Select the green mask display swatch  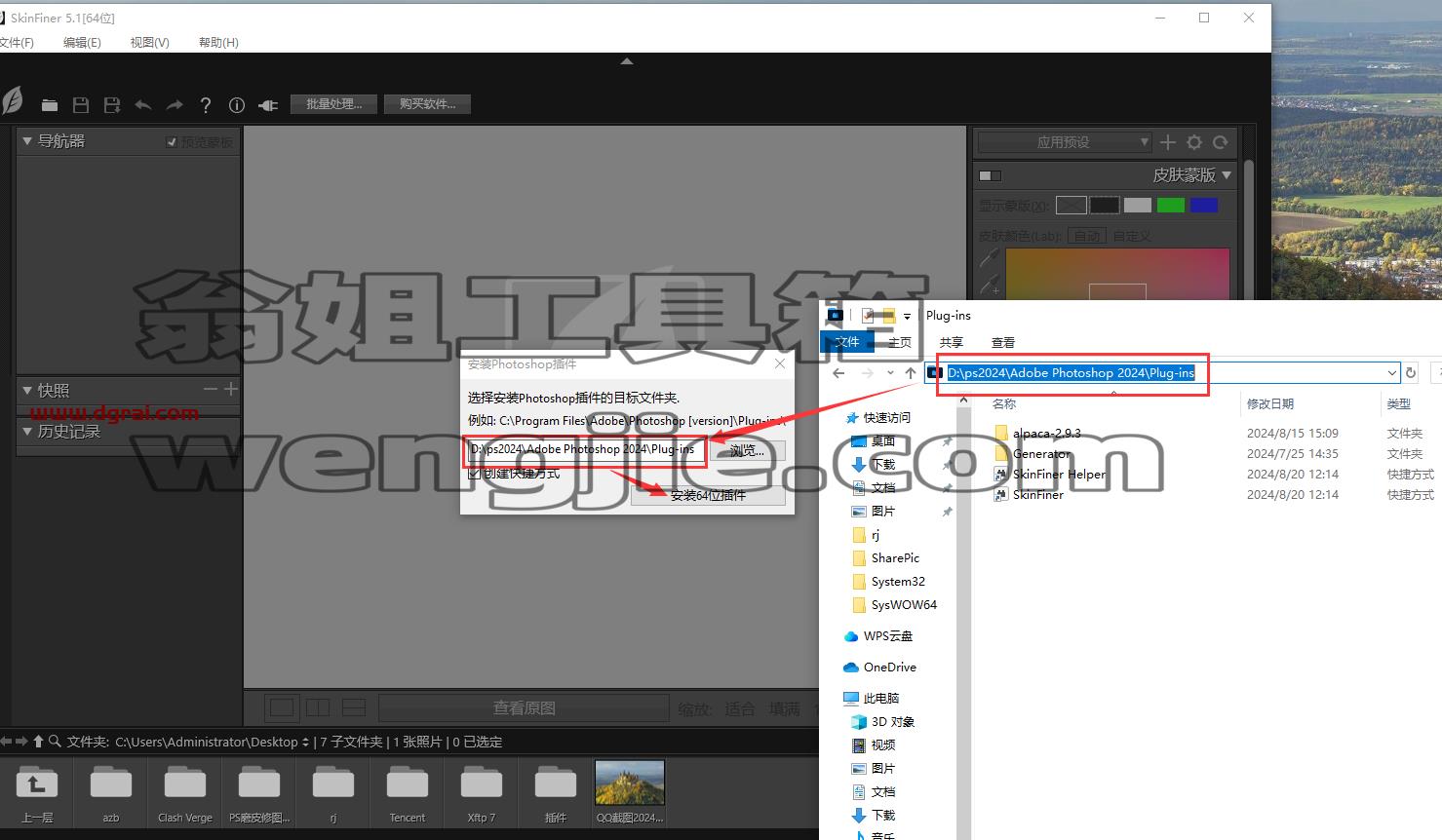1170,205
